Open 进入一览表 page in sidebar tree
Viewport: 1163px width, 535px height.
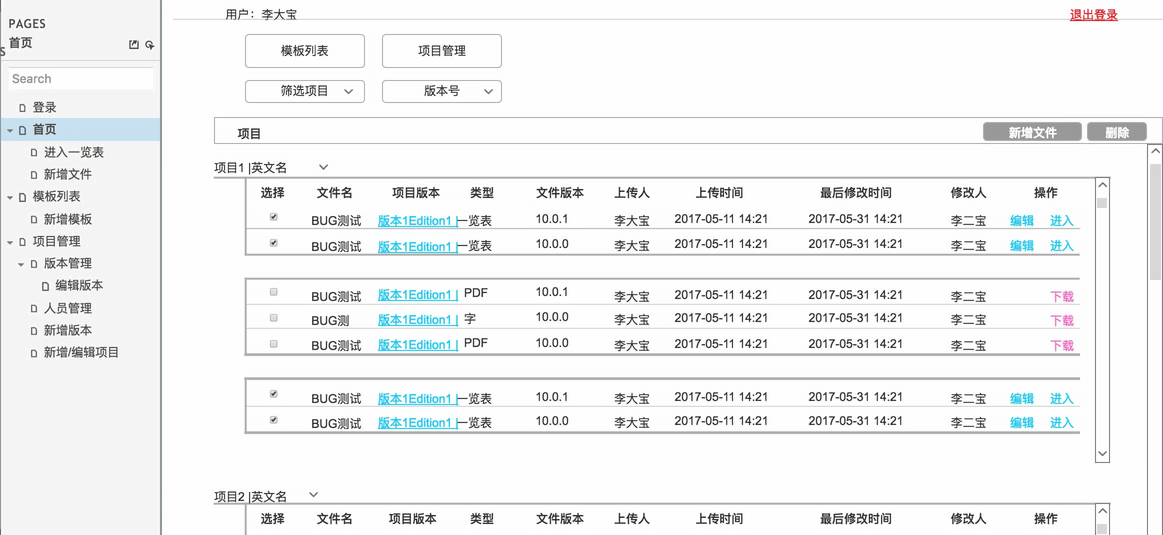tap(73, 152)
